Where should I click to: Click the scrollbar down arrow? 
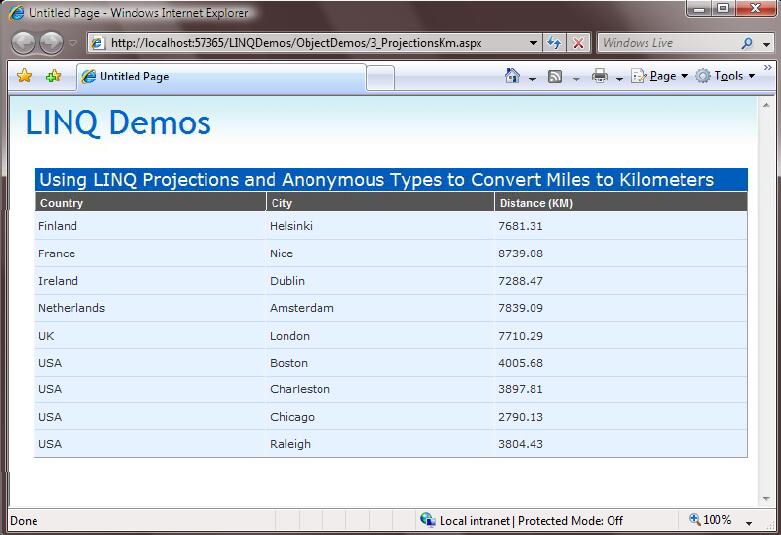point(766,499)
